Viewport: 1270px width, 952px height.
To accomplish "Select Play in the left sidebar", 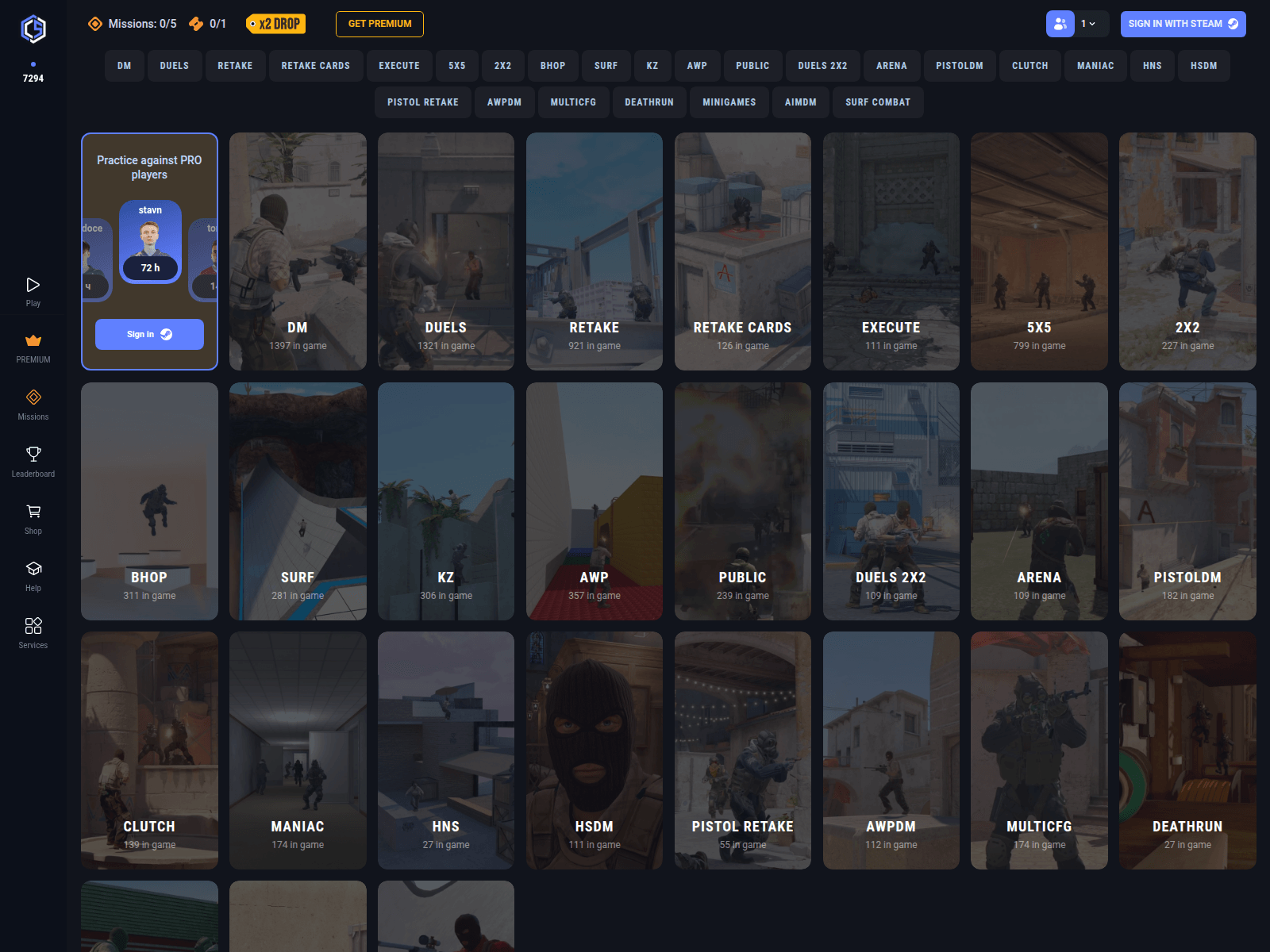I will point(33,290).
